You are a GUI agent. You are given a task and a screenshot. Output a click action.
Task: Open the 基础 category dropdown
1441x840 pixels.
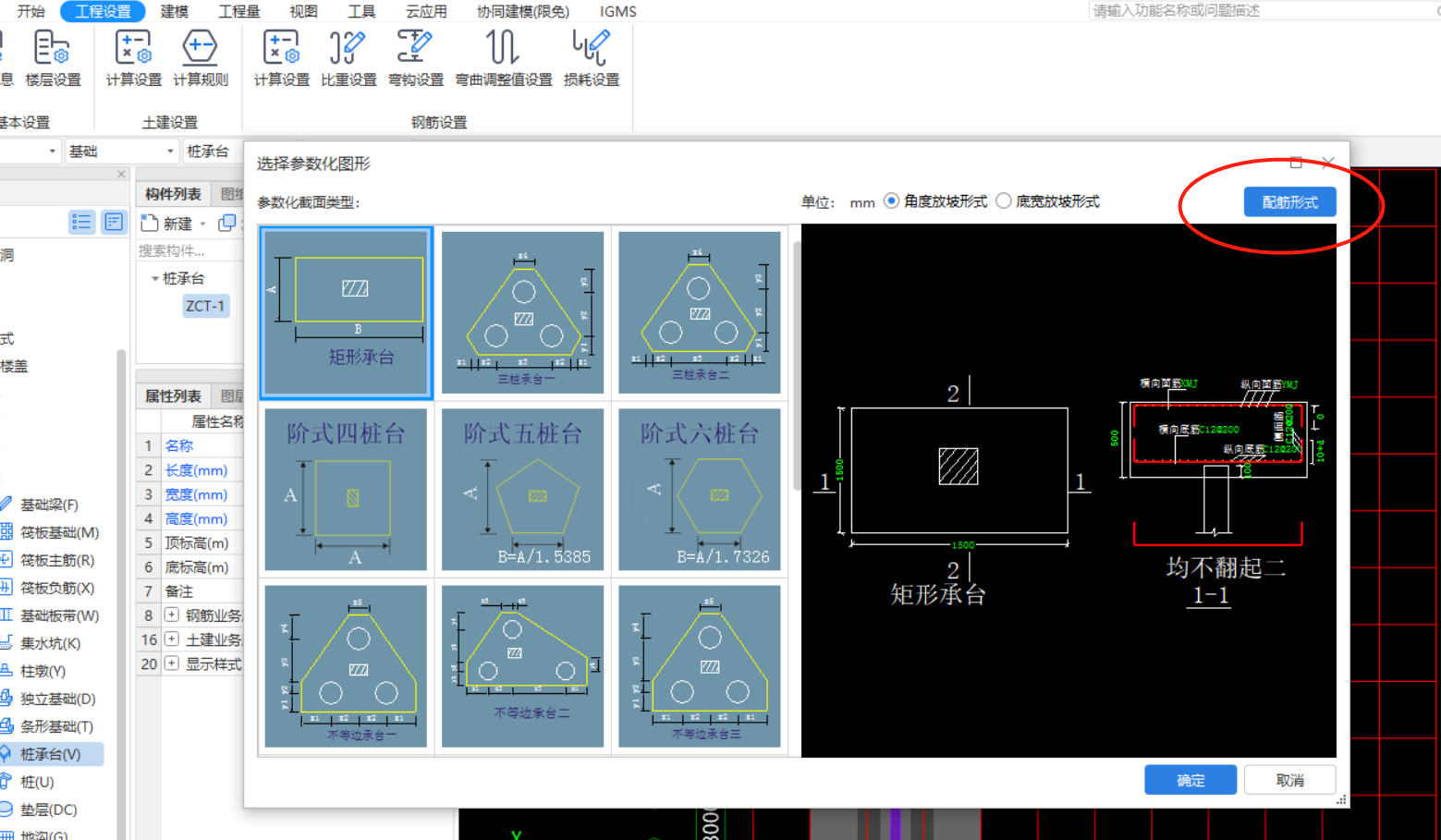(x=120, y=151)
